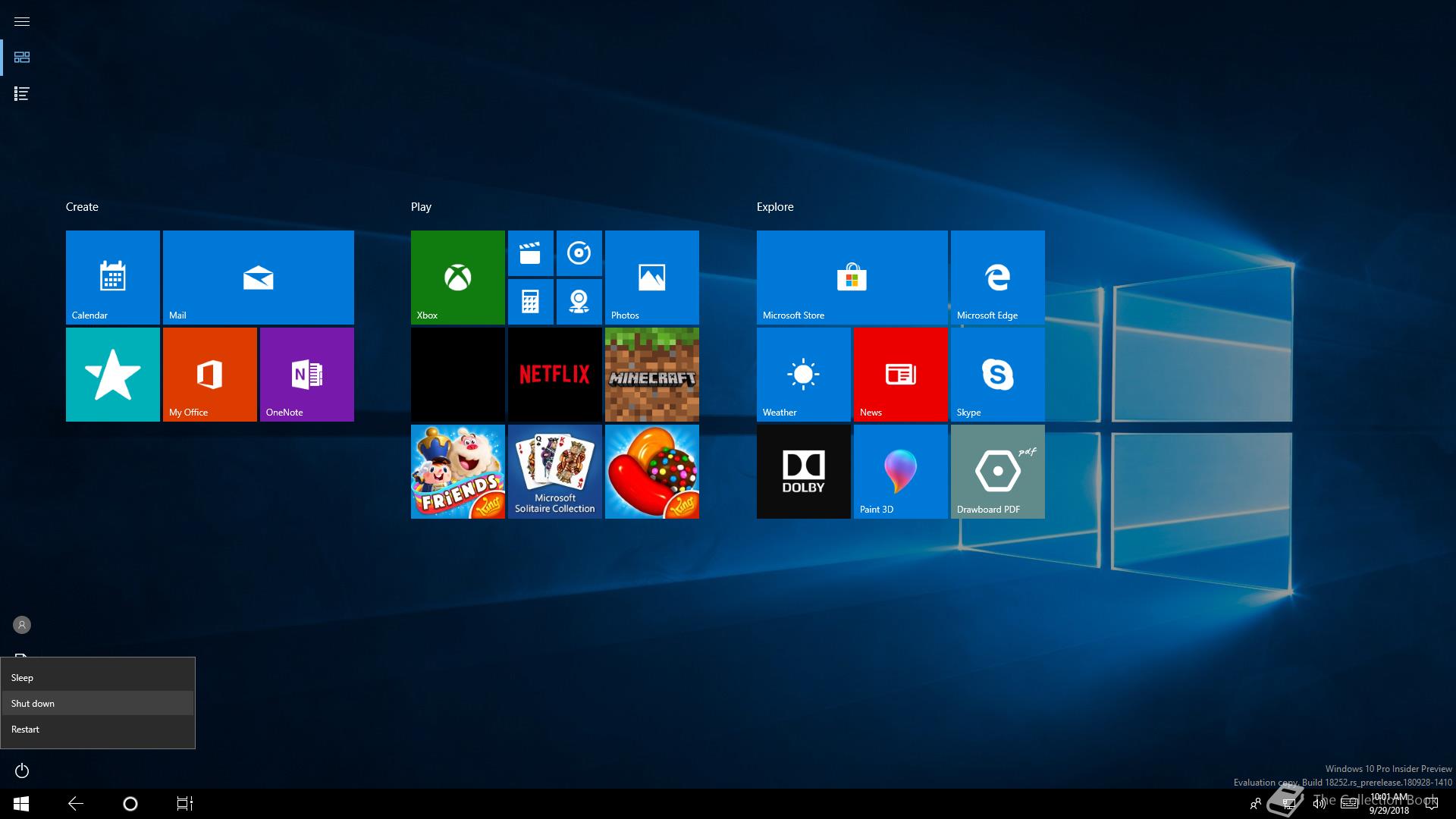This screenshot has height=819, width=1456.
Task: Open the Xbox tile
Action: click(457, 278)
